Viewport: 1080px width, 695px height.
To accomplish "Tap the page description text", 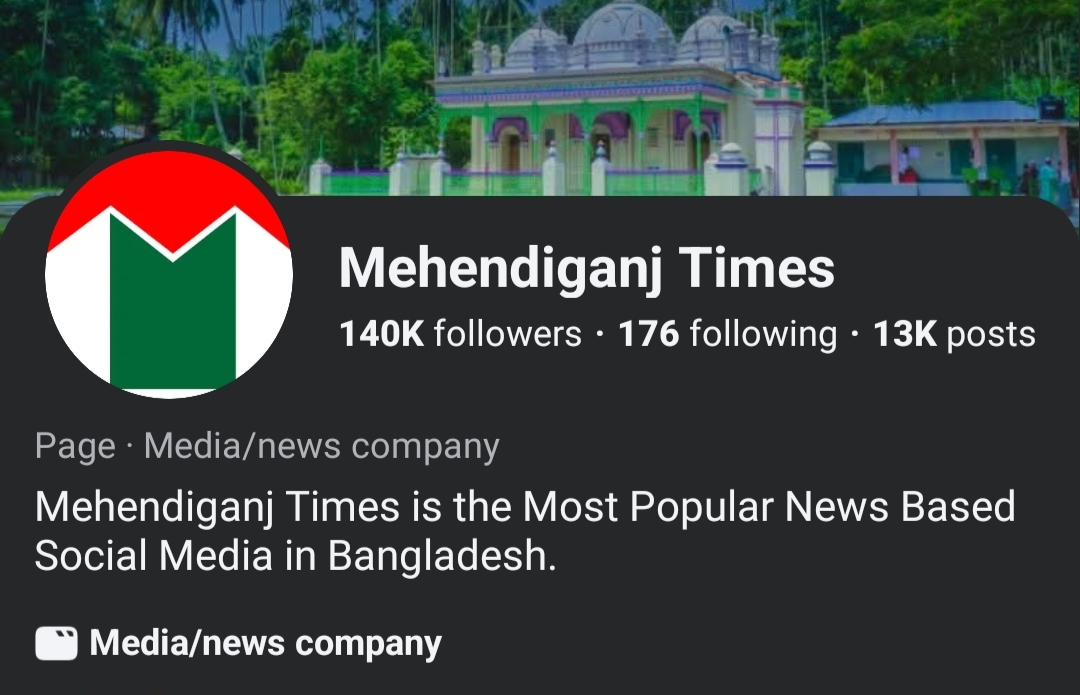I will [x=524, y=531].
